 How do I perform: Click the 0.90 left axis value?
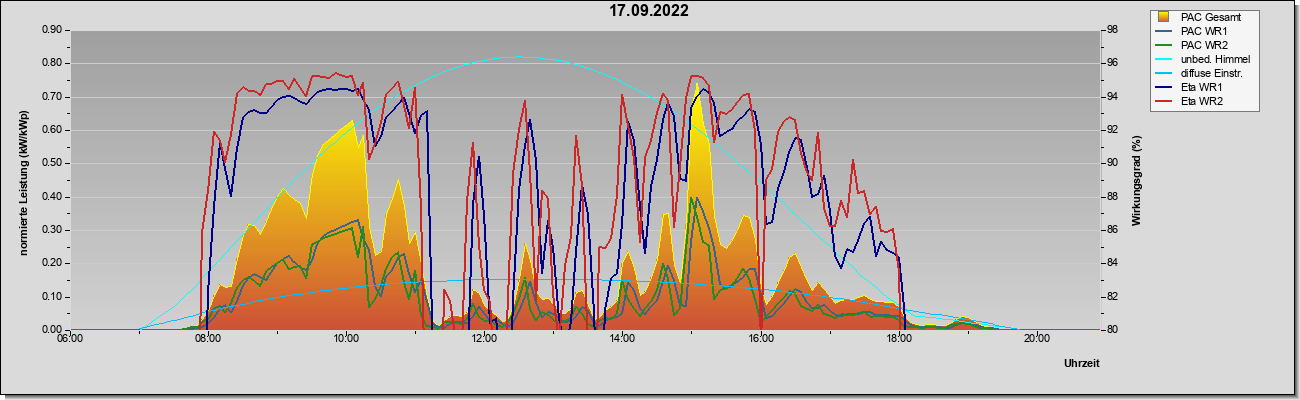[x=51, y=30]
